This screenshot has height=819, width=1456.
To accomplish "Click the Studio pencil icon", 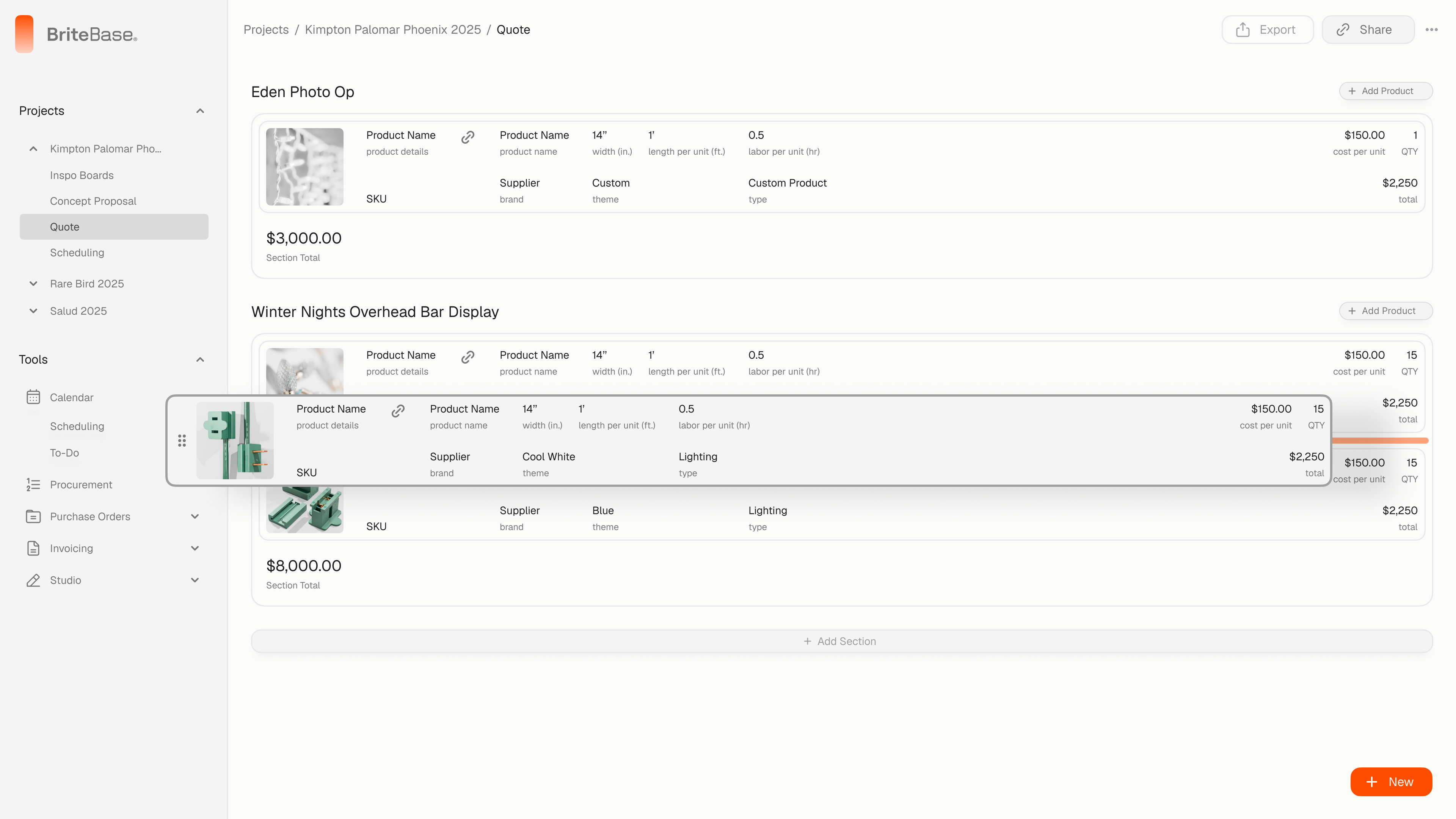I will (33, 580).
